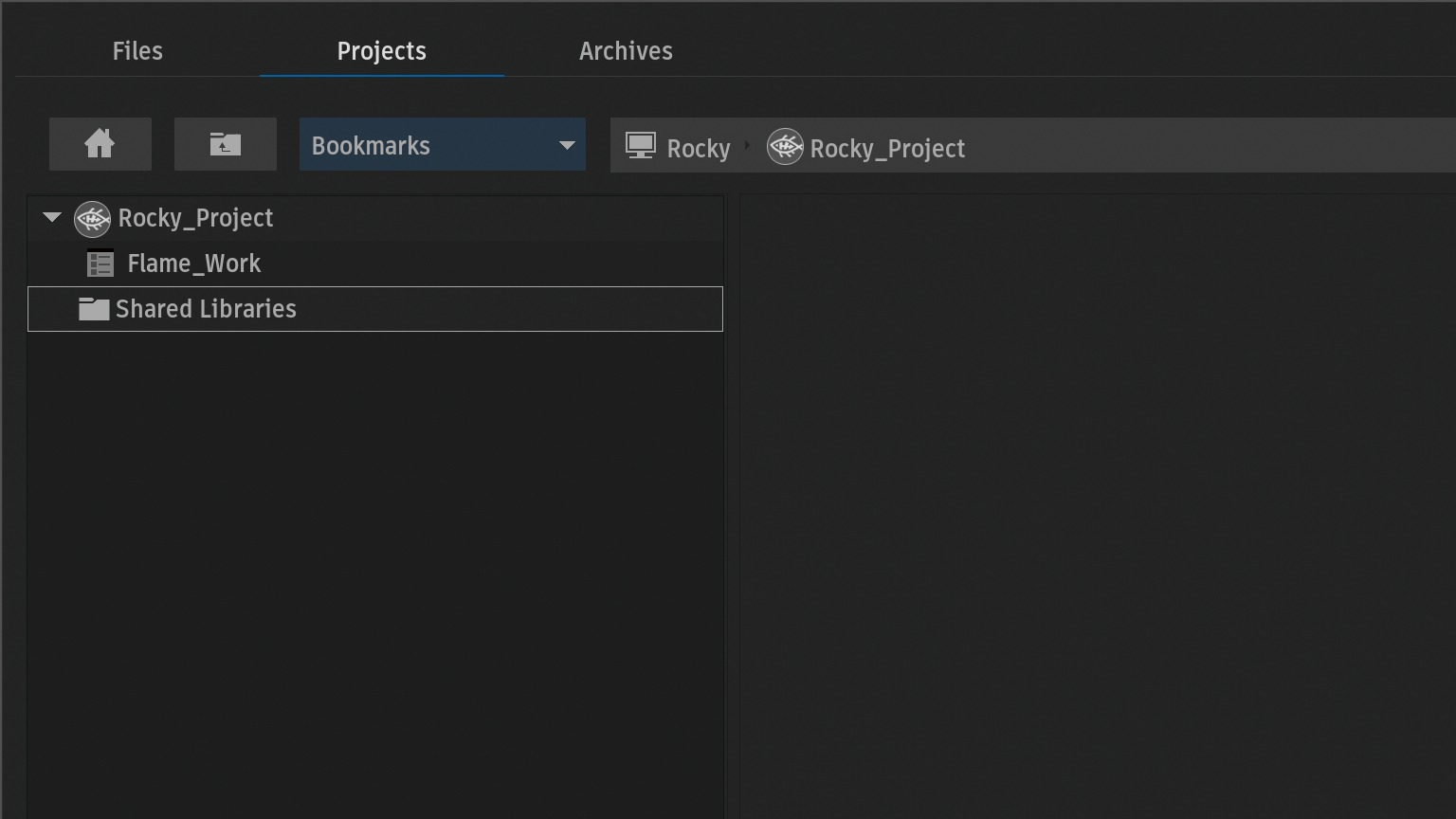Click the Rocky workstation monitor icon
This screenshot has width=1456, height=819.
coord(641,147)
